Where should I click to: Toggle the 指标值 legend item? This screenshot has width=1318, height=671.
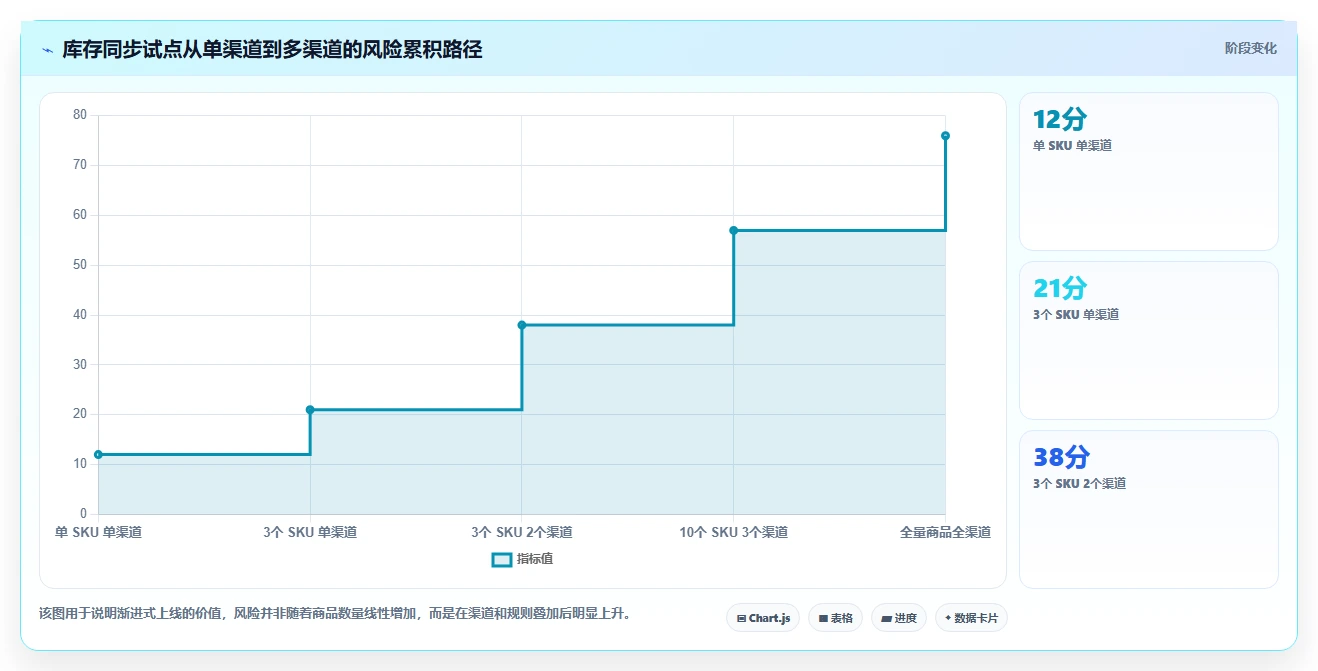tap(523, 559)
